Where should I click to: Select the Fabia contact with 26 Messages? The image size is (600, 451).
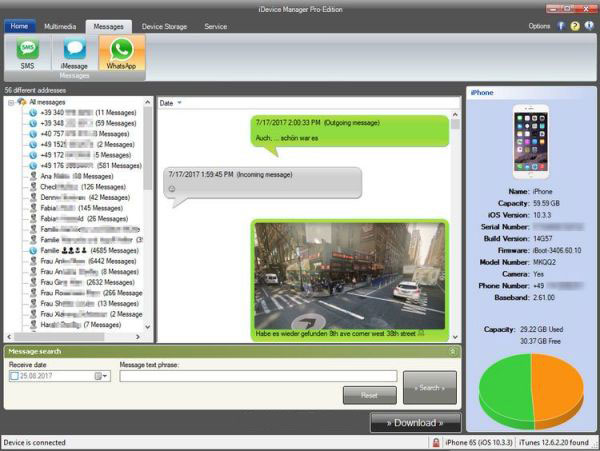(84, 219)
